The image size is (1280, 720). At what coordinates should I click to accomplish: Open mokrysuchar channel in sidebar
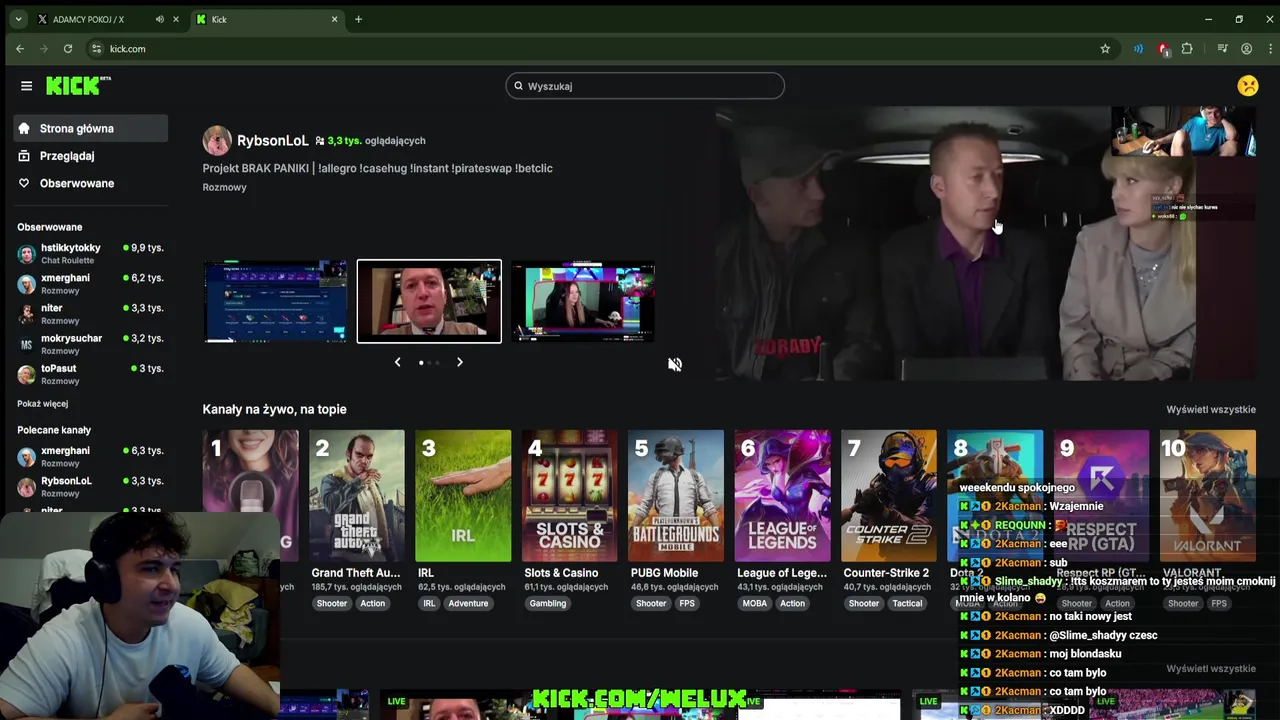point(91,344)
